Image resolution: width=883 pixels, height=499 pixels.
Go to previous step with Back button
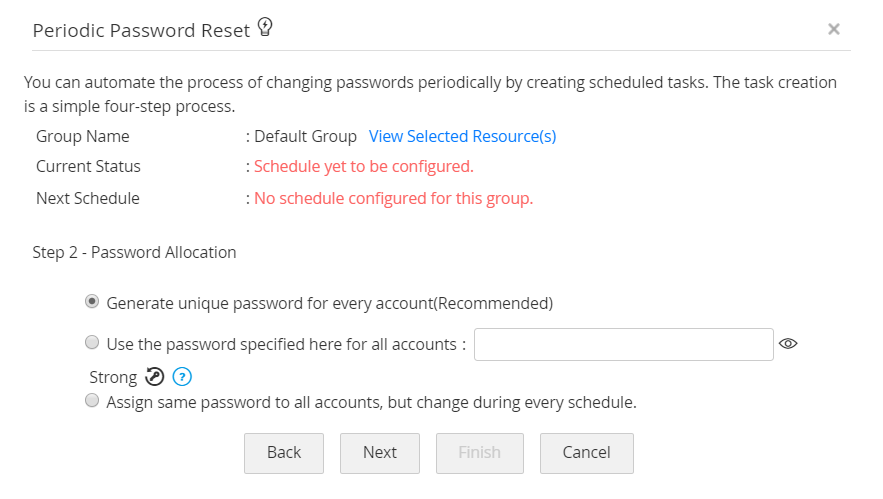(284, 453)
